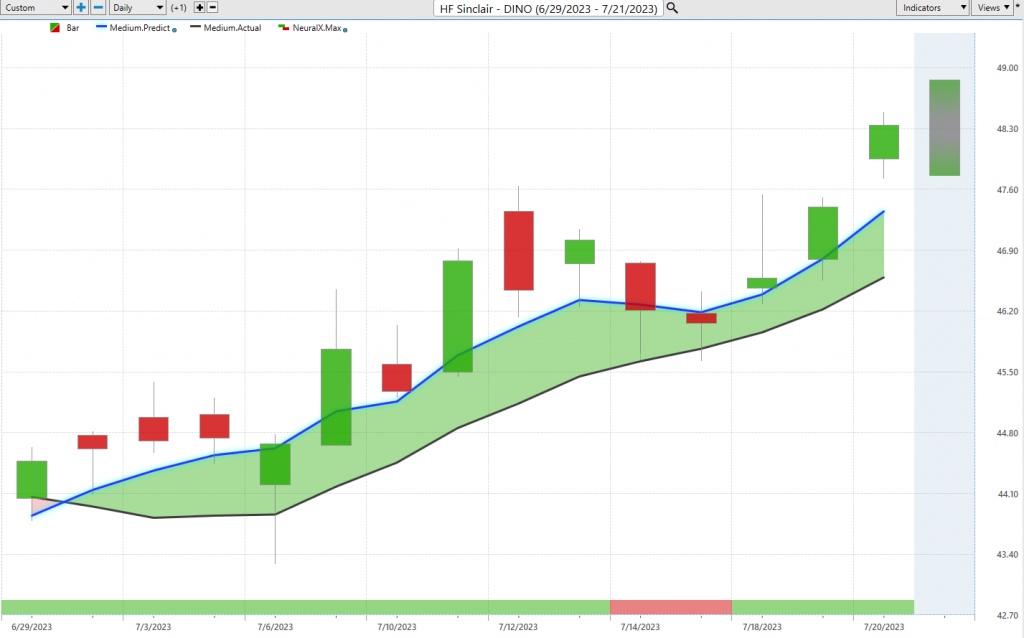This screenshot has height=638, width=1024.
Task: Click the forecast gradient bar after 7/20/2023
Action: [944, 128]
